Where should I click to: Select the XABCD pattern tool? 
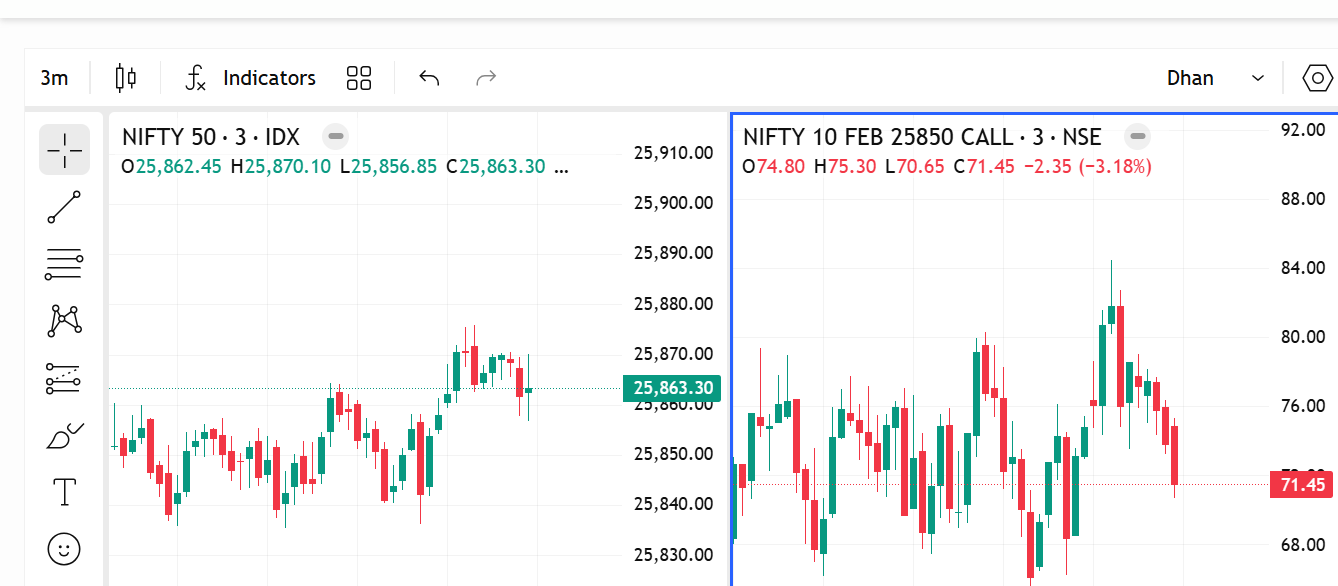point(65,321)
